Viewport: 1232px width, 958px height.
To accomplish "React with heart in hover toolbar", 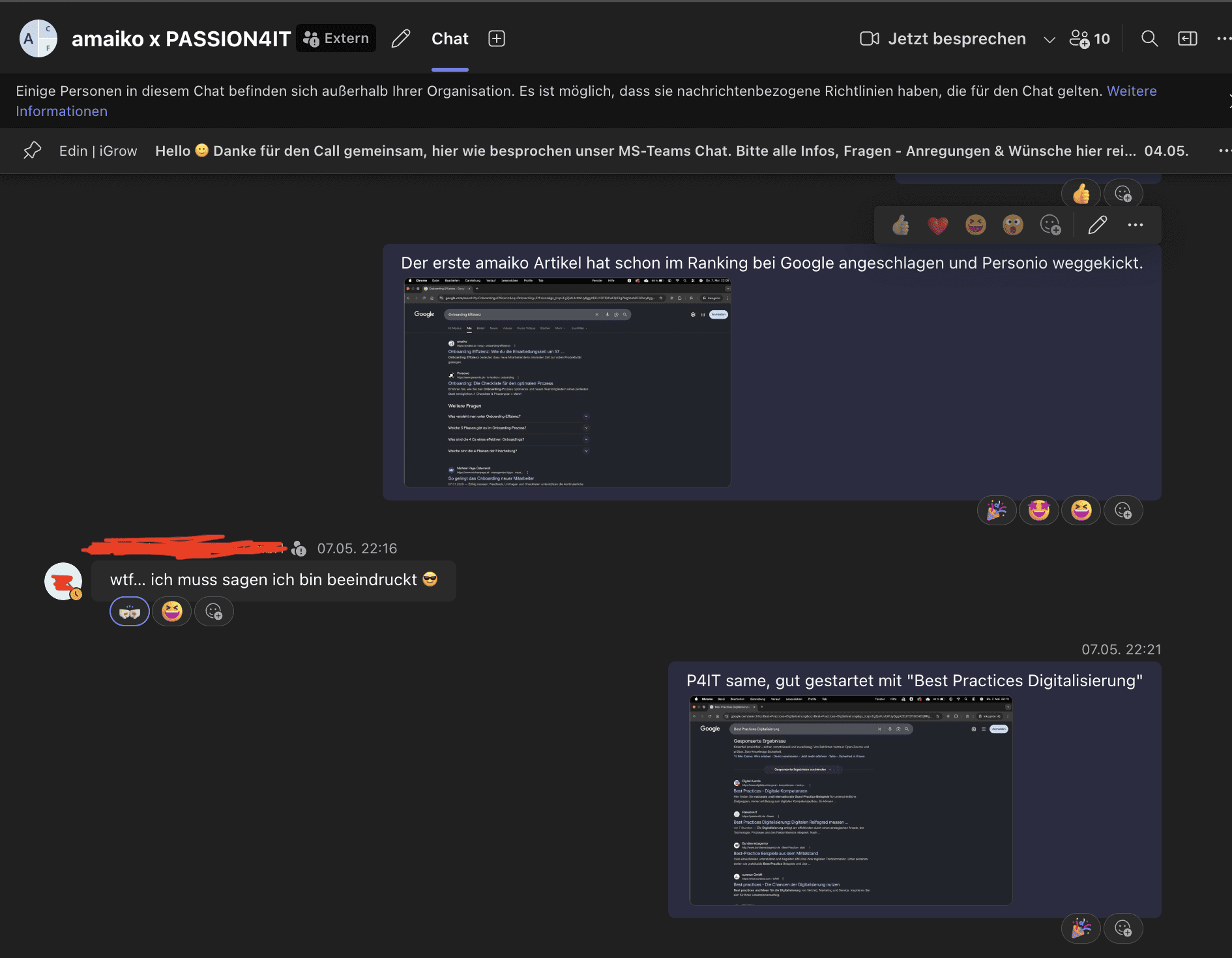I will tap(938, 225).
